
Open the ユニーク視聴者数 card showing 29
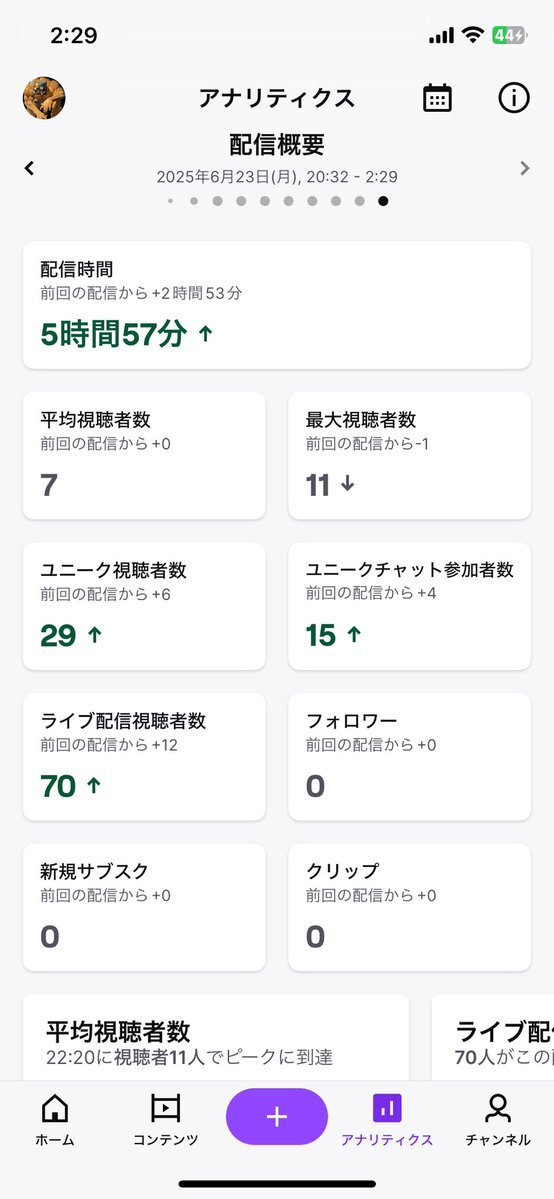145,606
